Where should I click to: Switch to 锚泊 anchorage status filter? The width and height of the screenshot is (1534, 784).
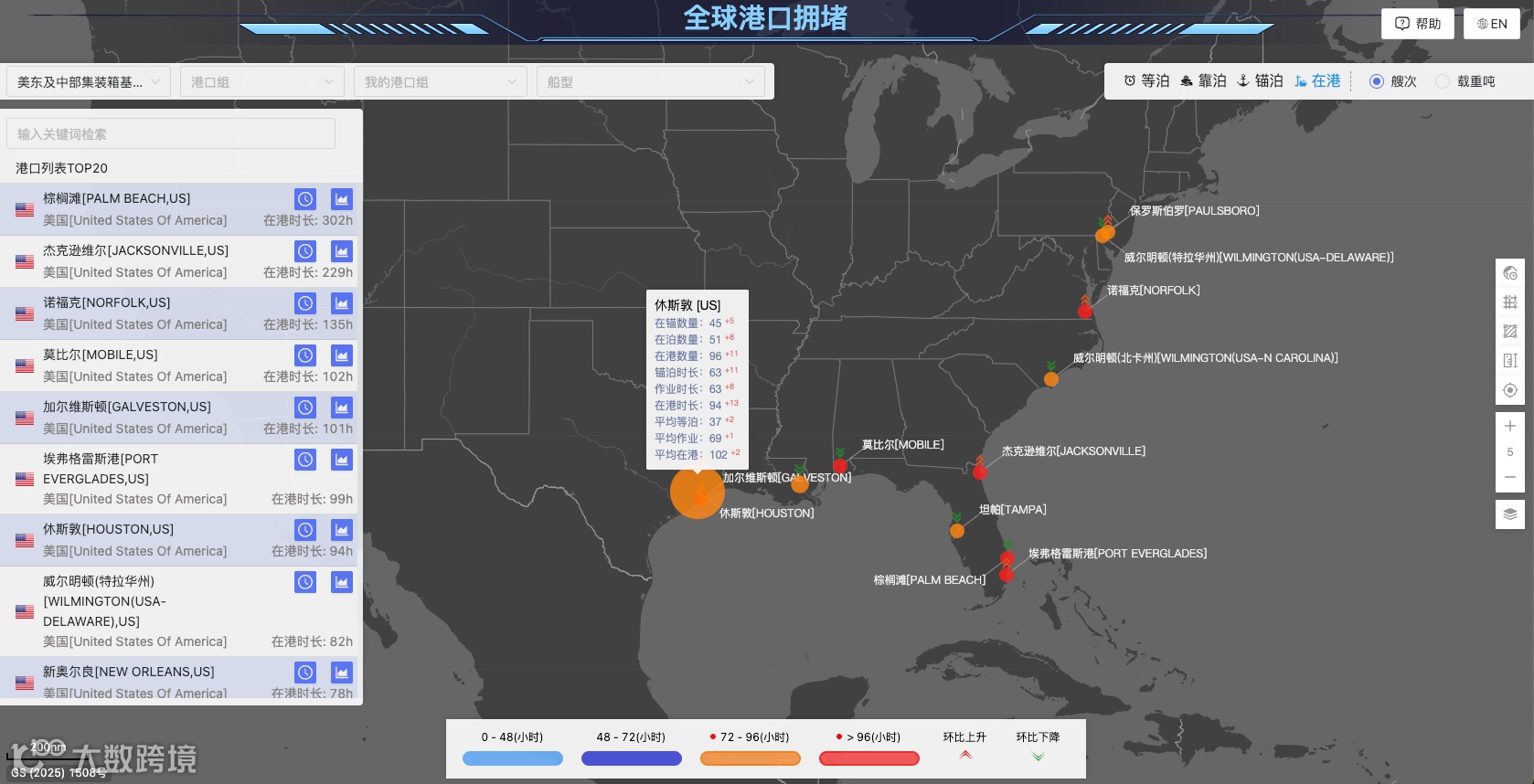click(x=1260, y=80)
